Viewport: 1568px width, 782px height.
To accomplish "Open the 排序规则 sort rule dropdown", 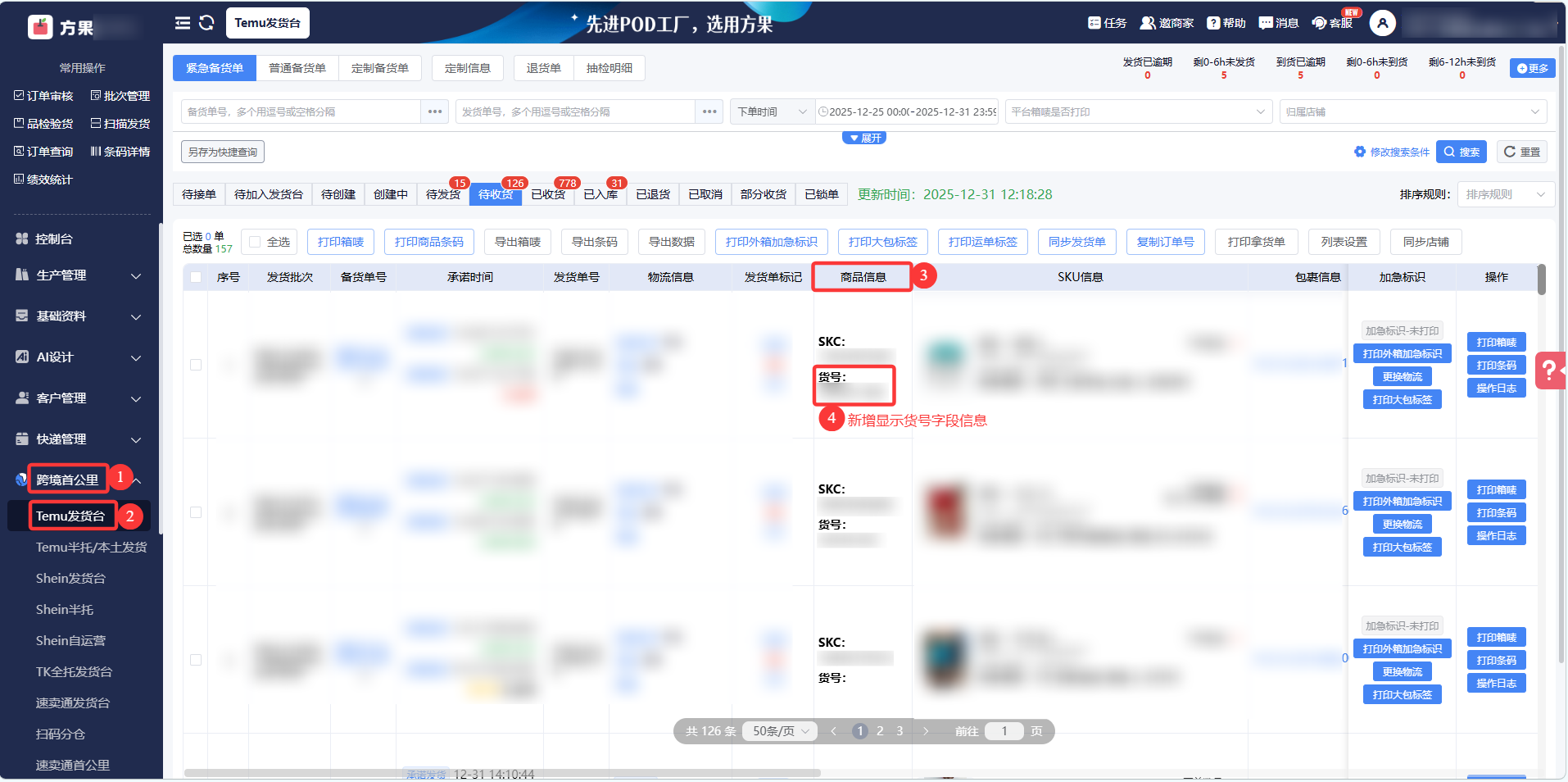I will click(x=1506, y=194).
